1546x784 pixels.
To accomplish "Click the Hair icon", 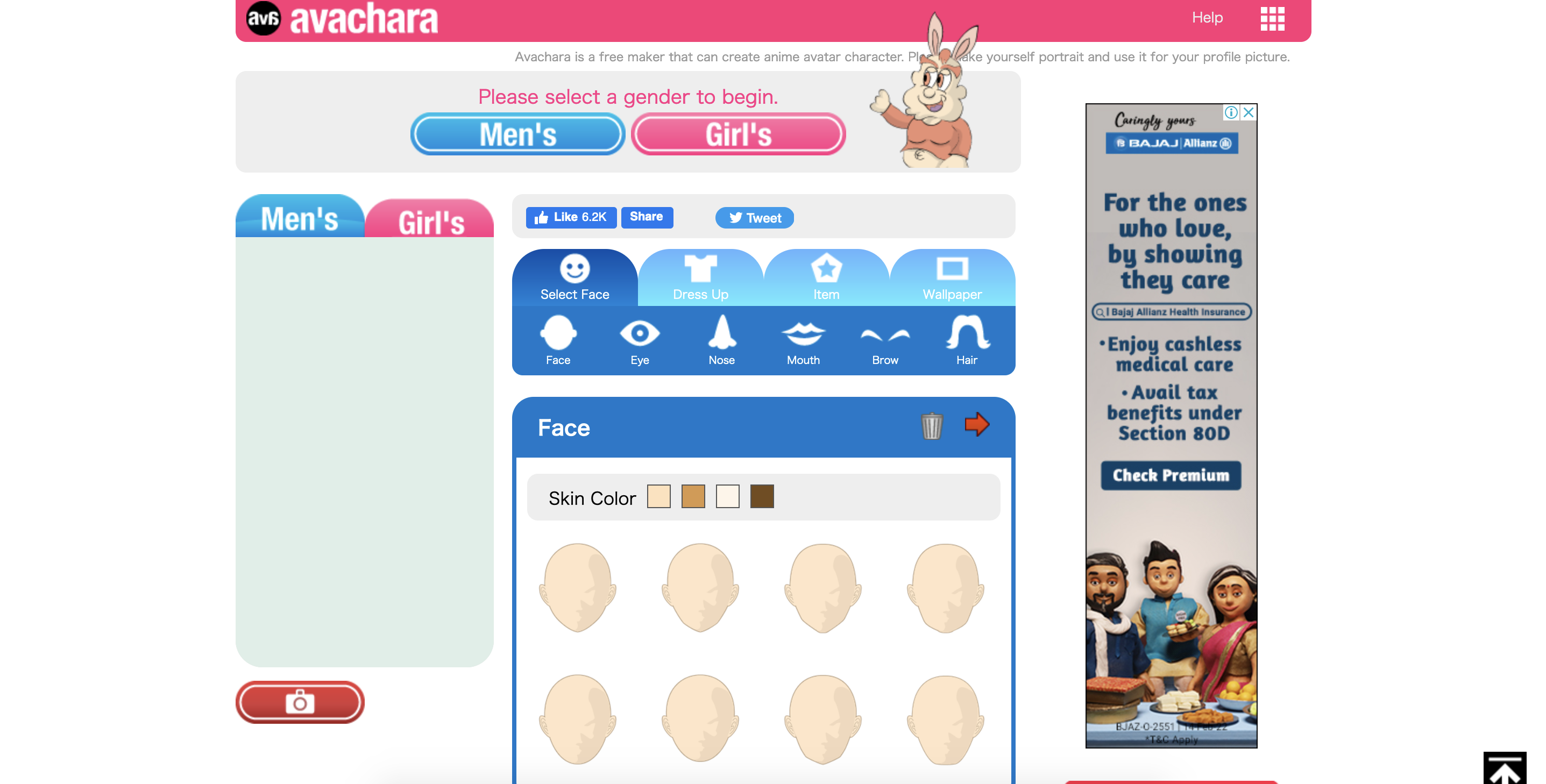I will pos(963,340).
